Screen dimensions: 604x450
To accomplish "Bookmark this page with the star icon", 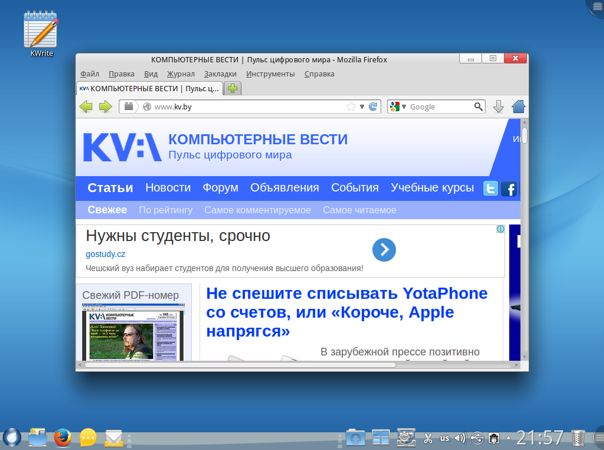I will tap(351, 107).
